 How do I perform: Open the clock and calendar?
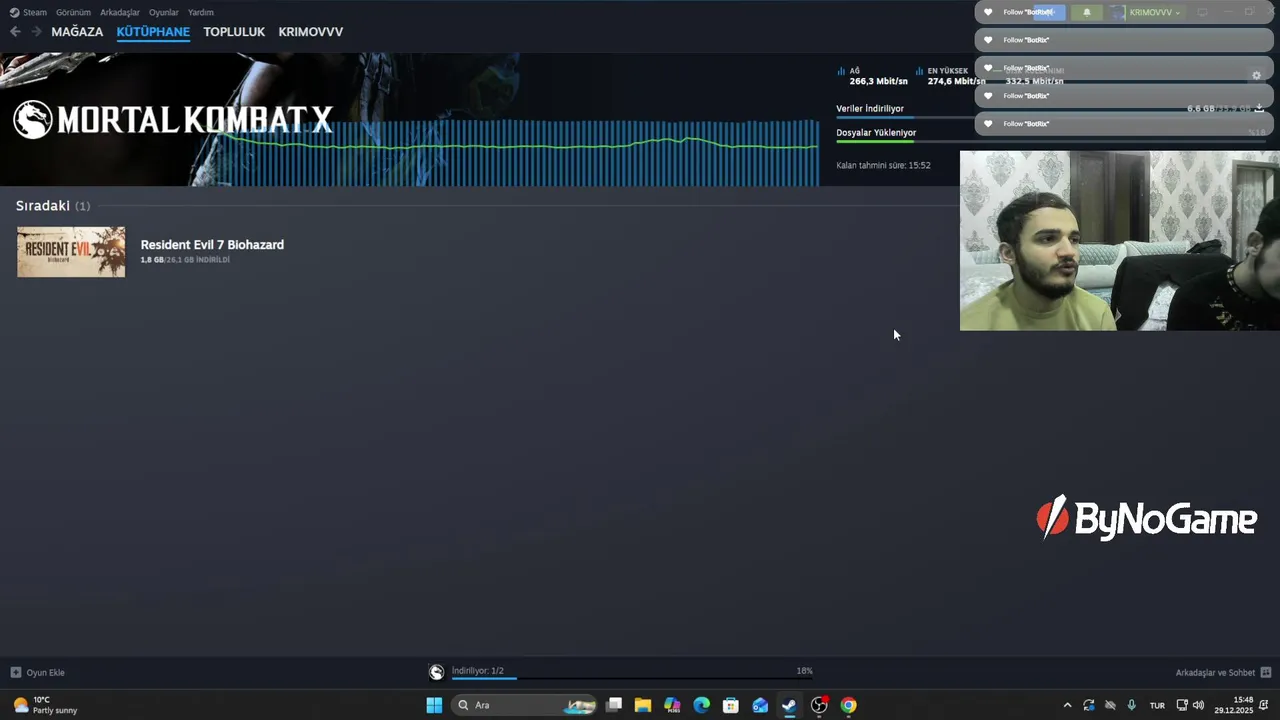[x=1234, y=705]
